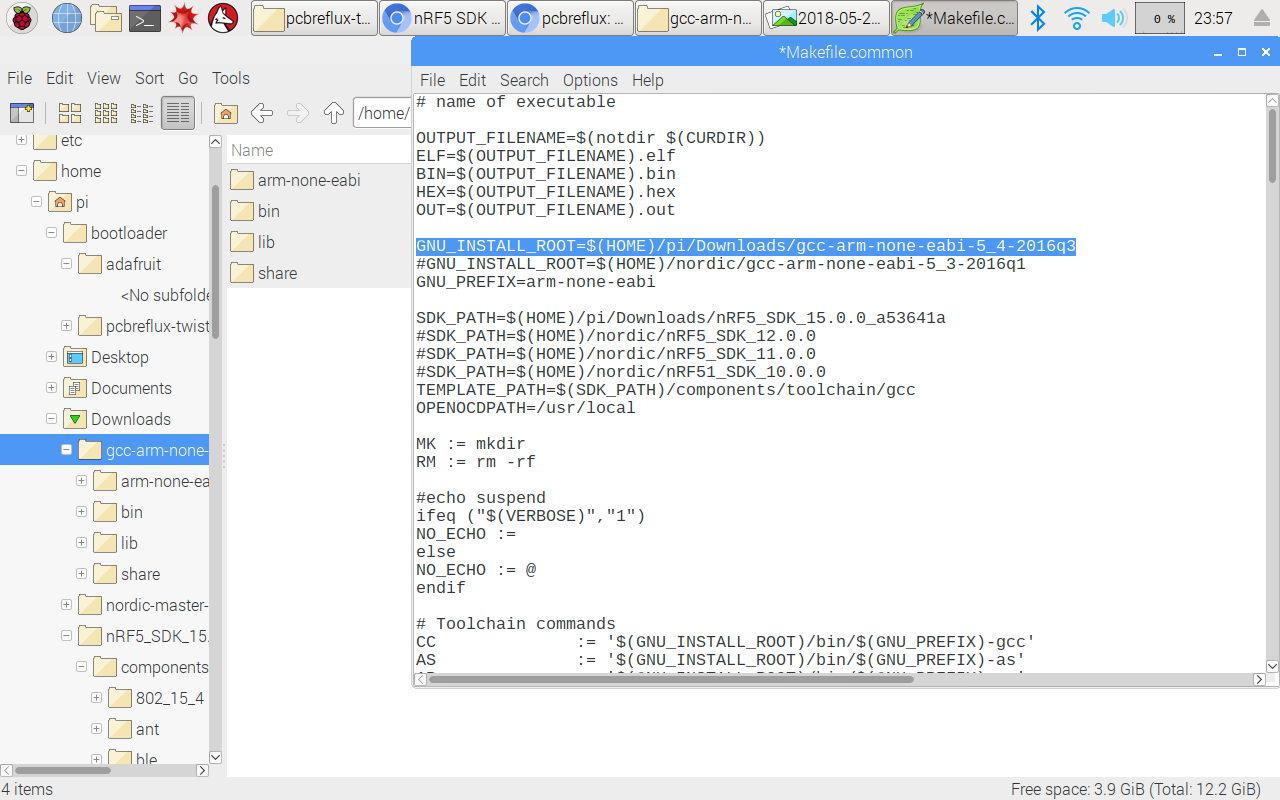Image resolution: width=1280 pixels, height=800 pixels.
Task: Open the File menu in Makefile.common editor
Action: [x=433, y=80]
